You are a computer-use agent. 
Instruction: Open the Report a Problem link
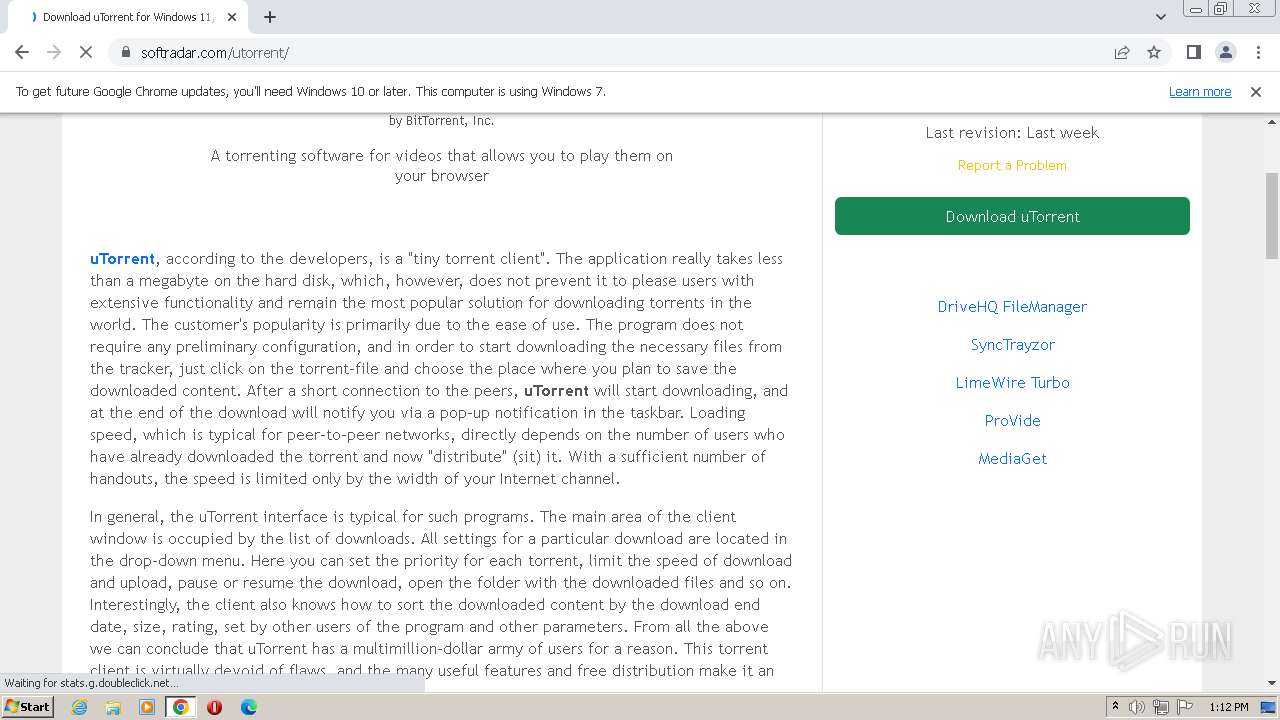click(1012, 165)
